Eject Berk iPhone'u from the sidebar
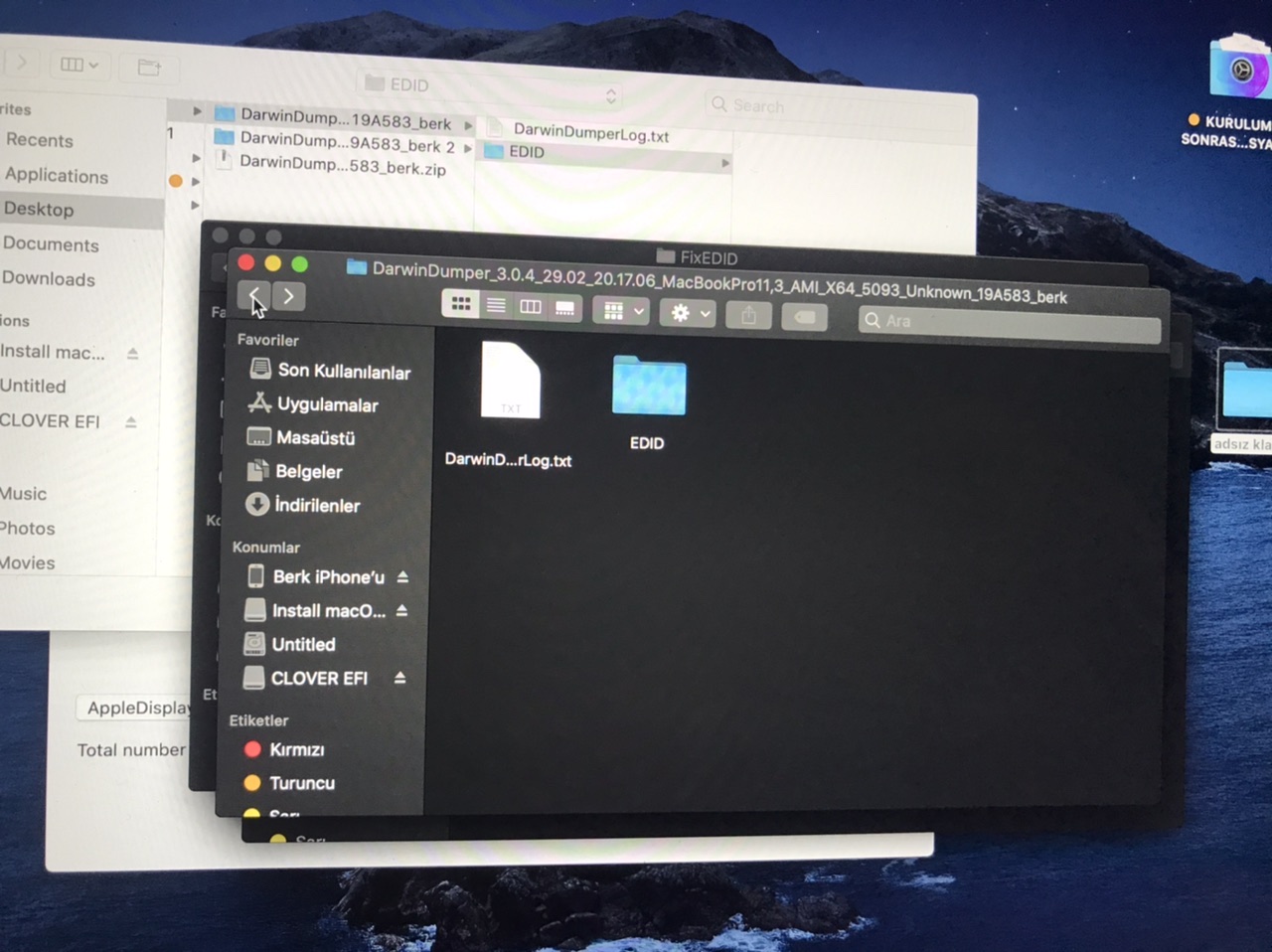The height and width of the screenshot is (952, 1272). [x=402, y=576]
